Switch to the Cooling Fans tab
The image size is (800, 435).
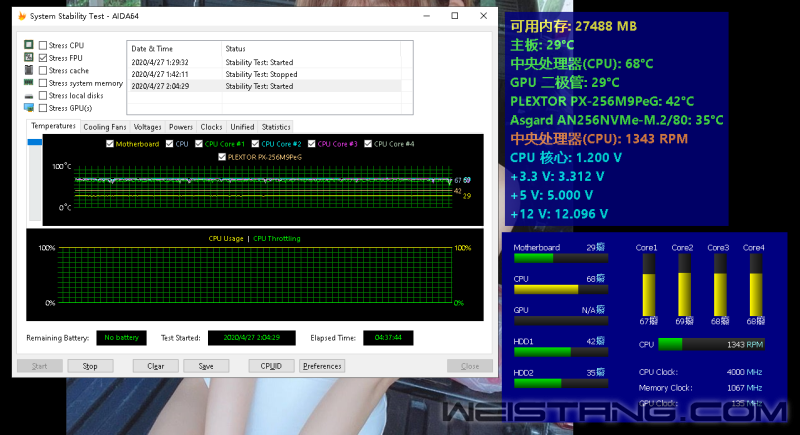tap(105, 127)
